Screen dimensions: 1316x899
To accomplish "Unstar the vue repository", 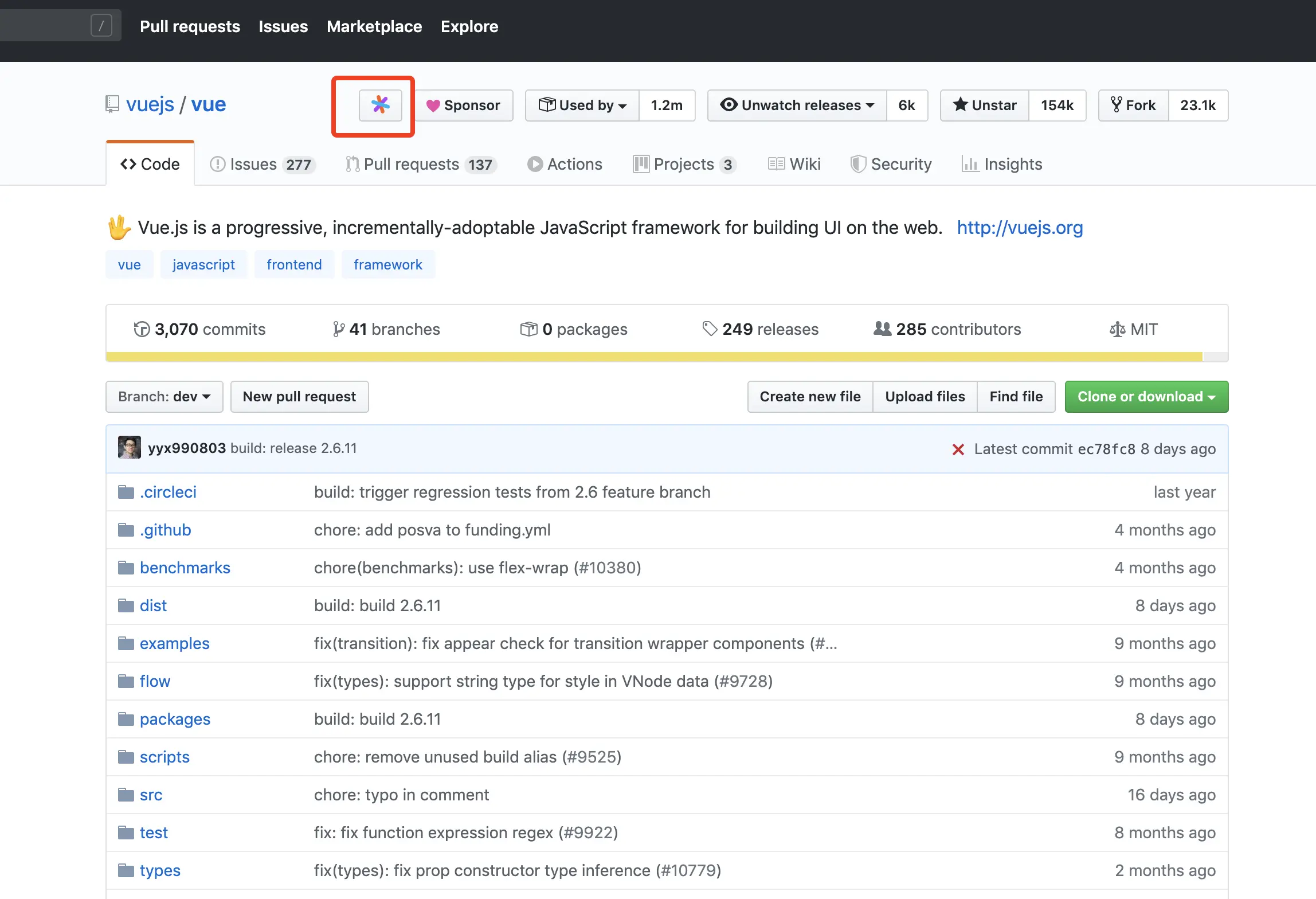I will click(x=985, y=105).
